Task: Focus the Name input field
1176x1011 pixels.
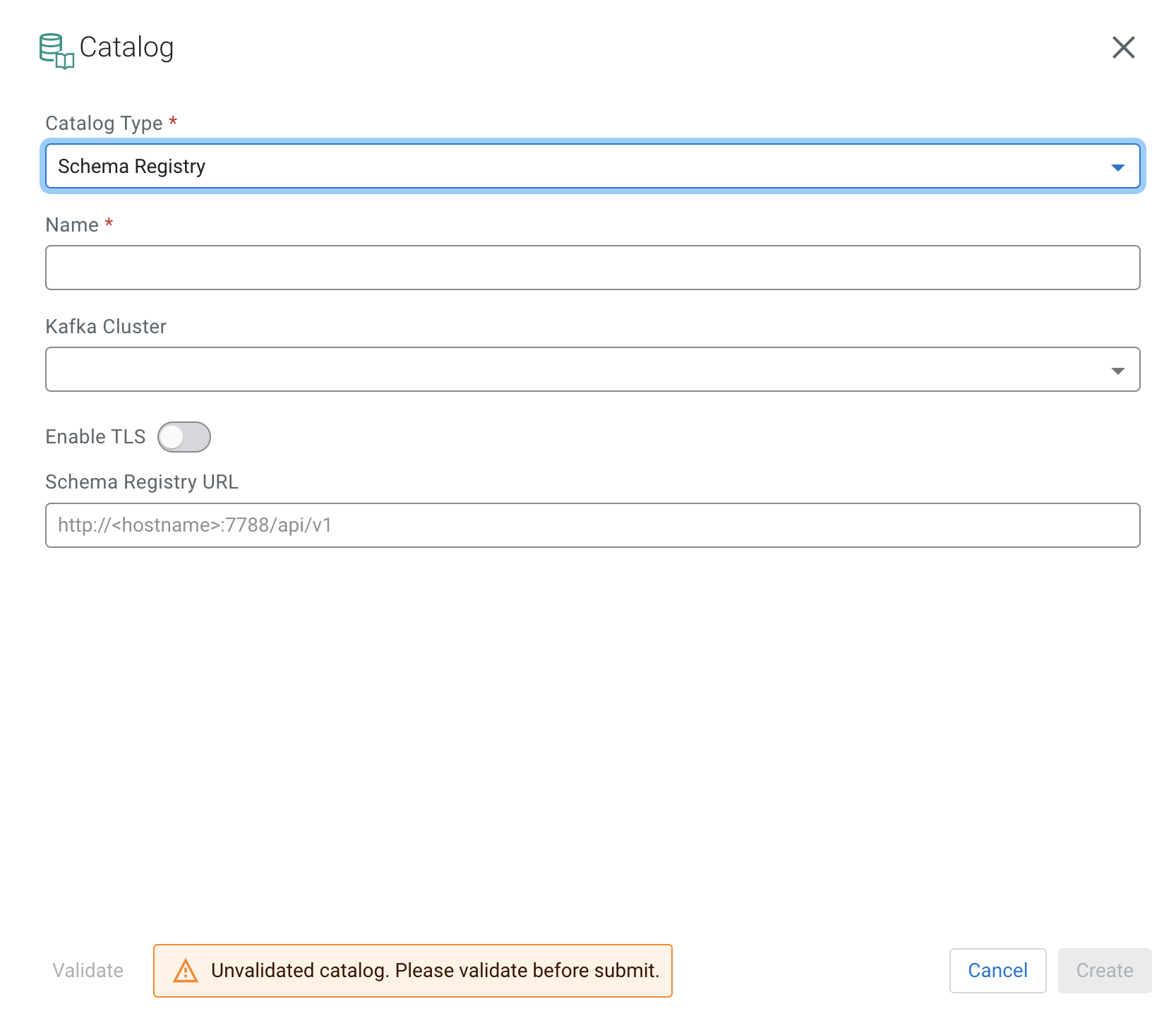Action: point(592,268)
